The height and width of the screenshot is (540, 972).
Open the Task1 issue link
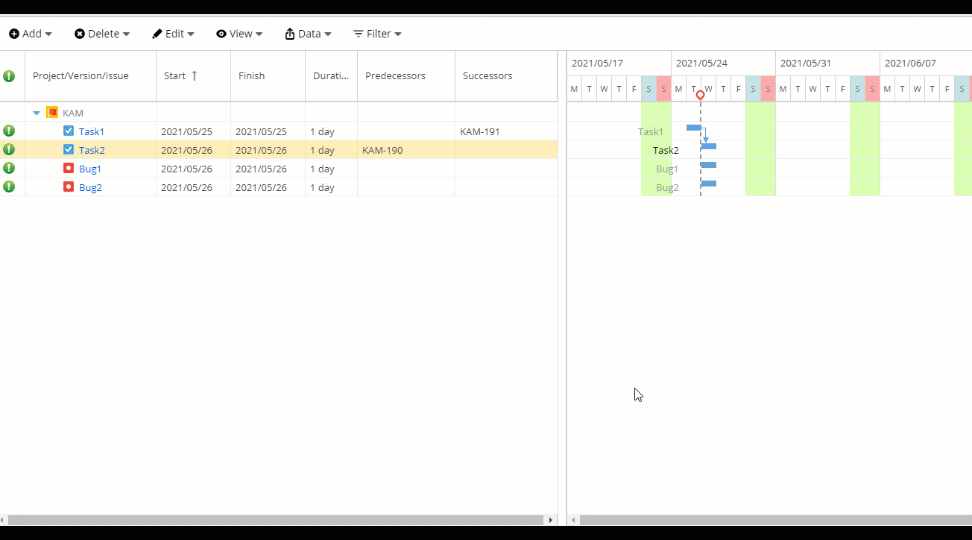tap(92, 132)
